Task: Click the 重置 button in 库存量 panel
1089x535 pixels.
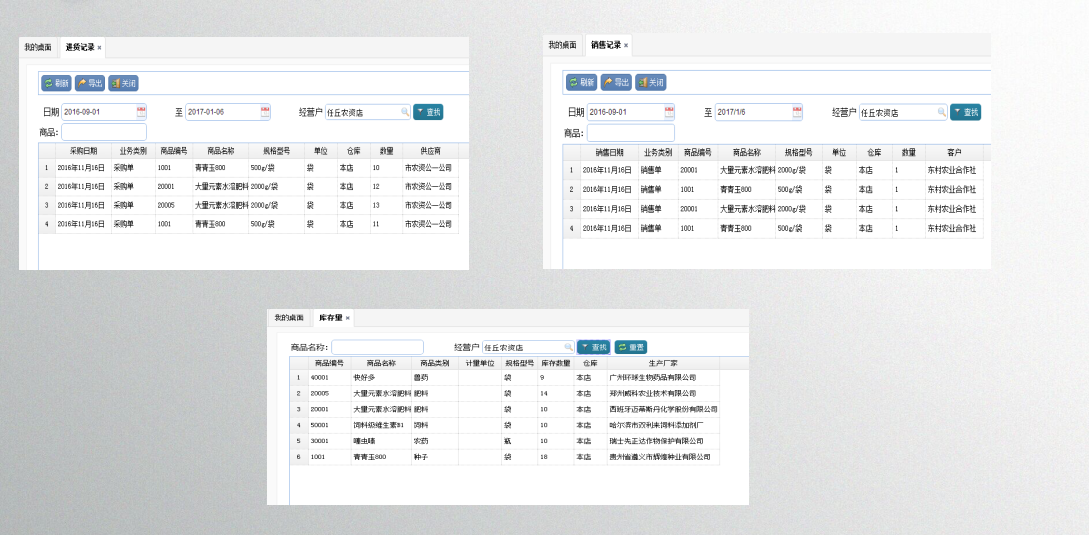Action: point(631,347)
